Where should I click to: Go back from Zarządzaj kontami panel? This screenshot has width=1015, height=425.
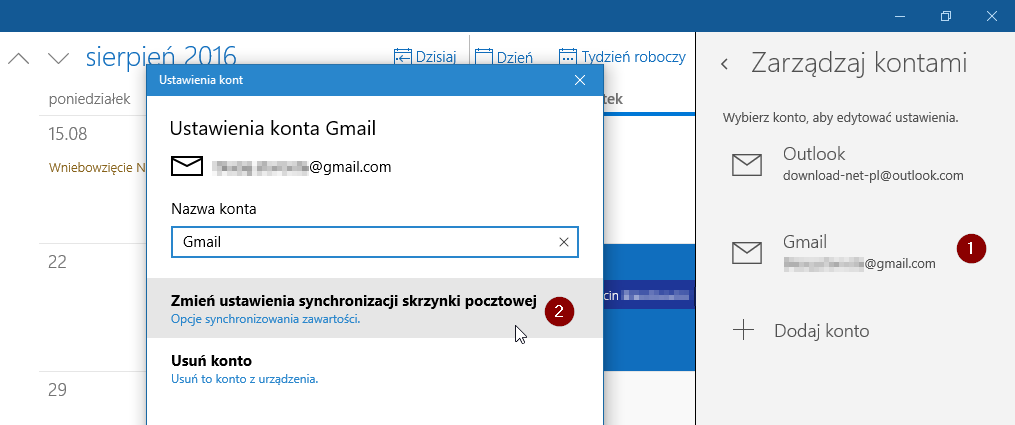click(724, 63)
